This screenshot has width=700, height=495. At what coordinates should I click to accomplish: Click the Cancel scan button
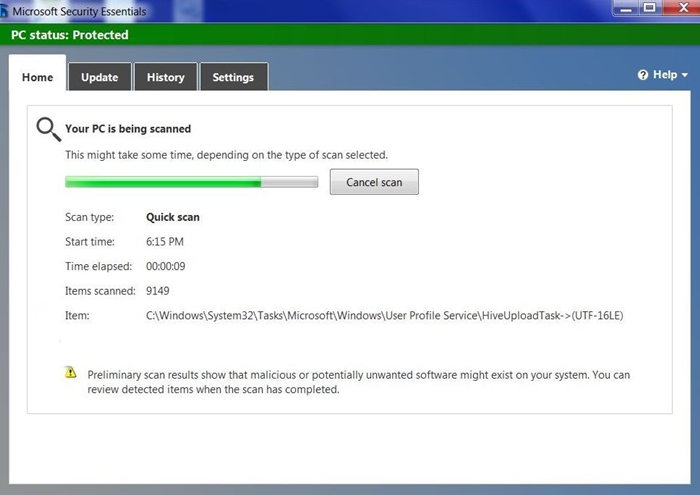pos(374,182)
